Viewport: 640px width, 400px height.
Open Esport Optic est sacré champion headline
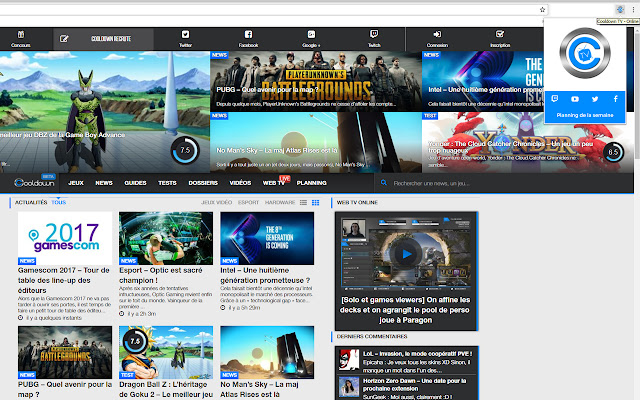coord(161,276)
